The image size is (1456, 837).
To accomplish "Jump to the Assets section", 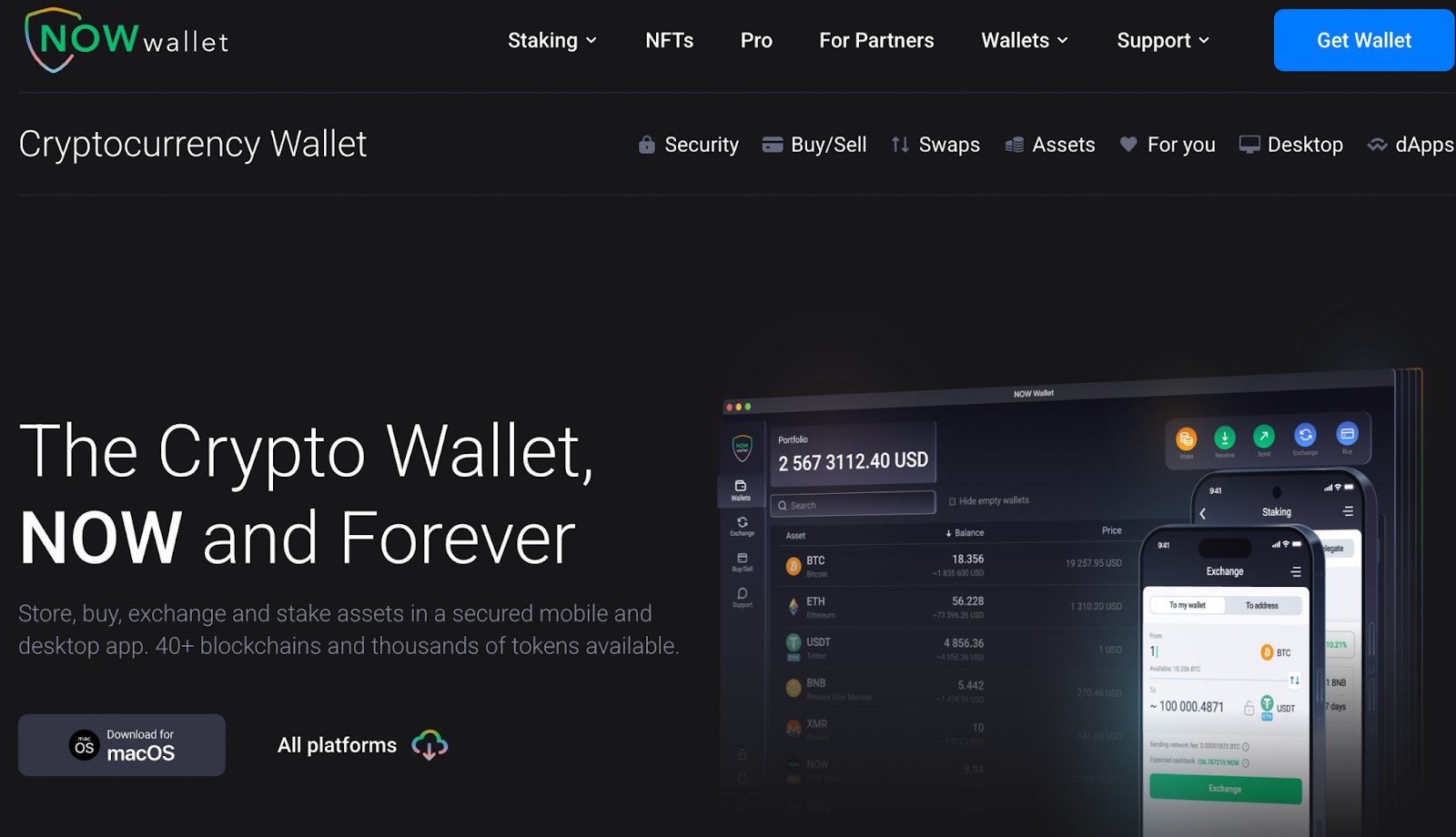I will 1049,145.
